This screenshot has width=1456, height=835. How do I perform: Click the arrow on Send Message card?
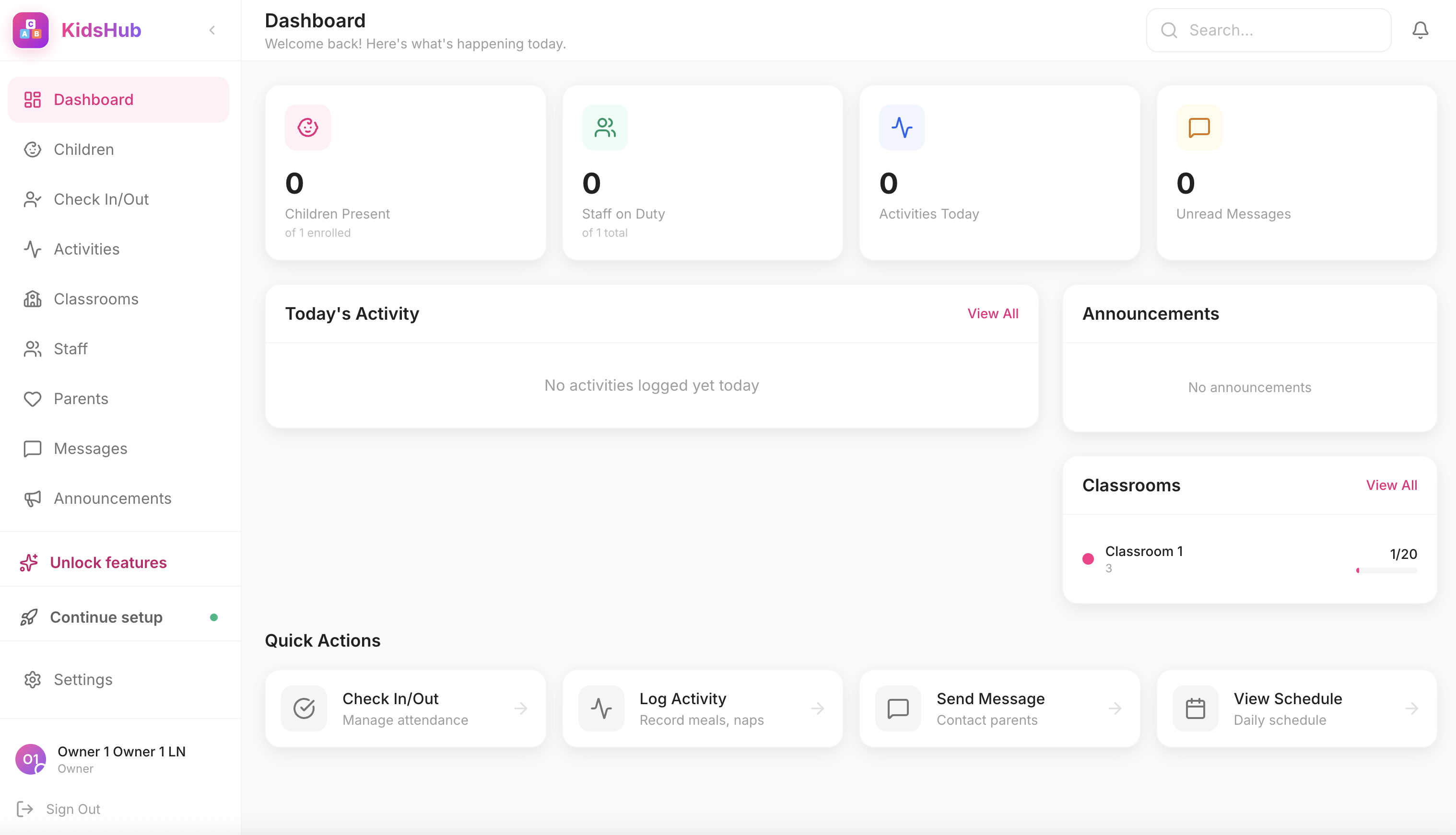pos(1115,709)
